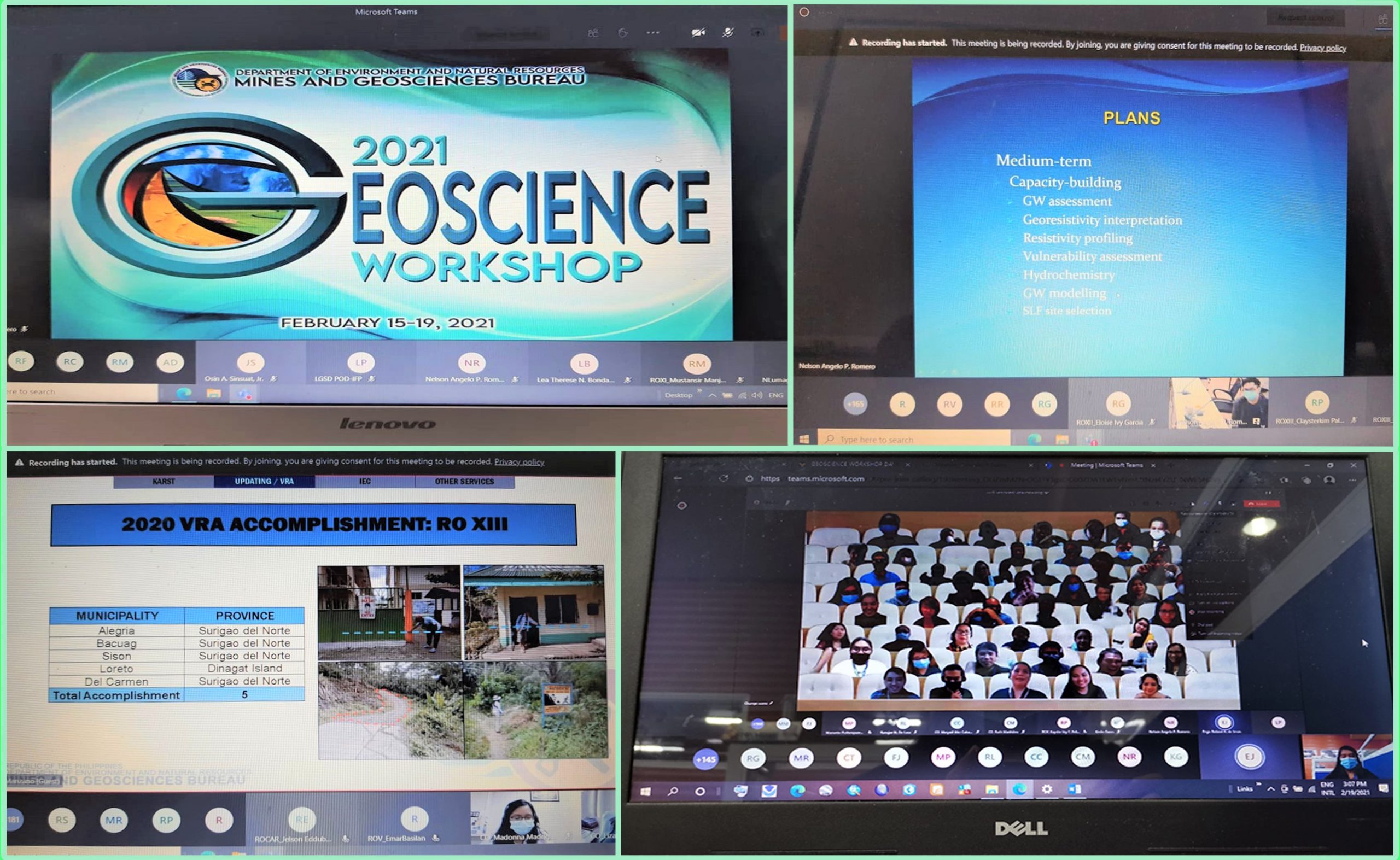Reload page in the Dell laptop browser
The height and width of the screenshot is (860, 1400).
(723, 478)
